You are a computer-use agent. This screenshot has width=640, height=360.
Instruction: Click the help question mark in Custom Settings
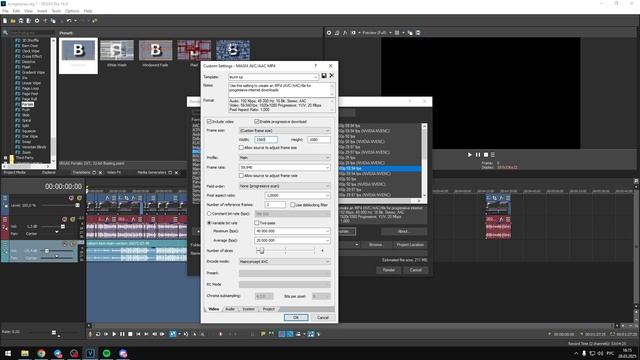pyautogui.click(x=316, y=66)
